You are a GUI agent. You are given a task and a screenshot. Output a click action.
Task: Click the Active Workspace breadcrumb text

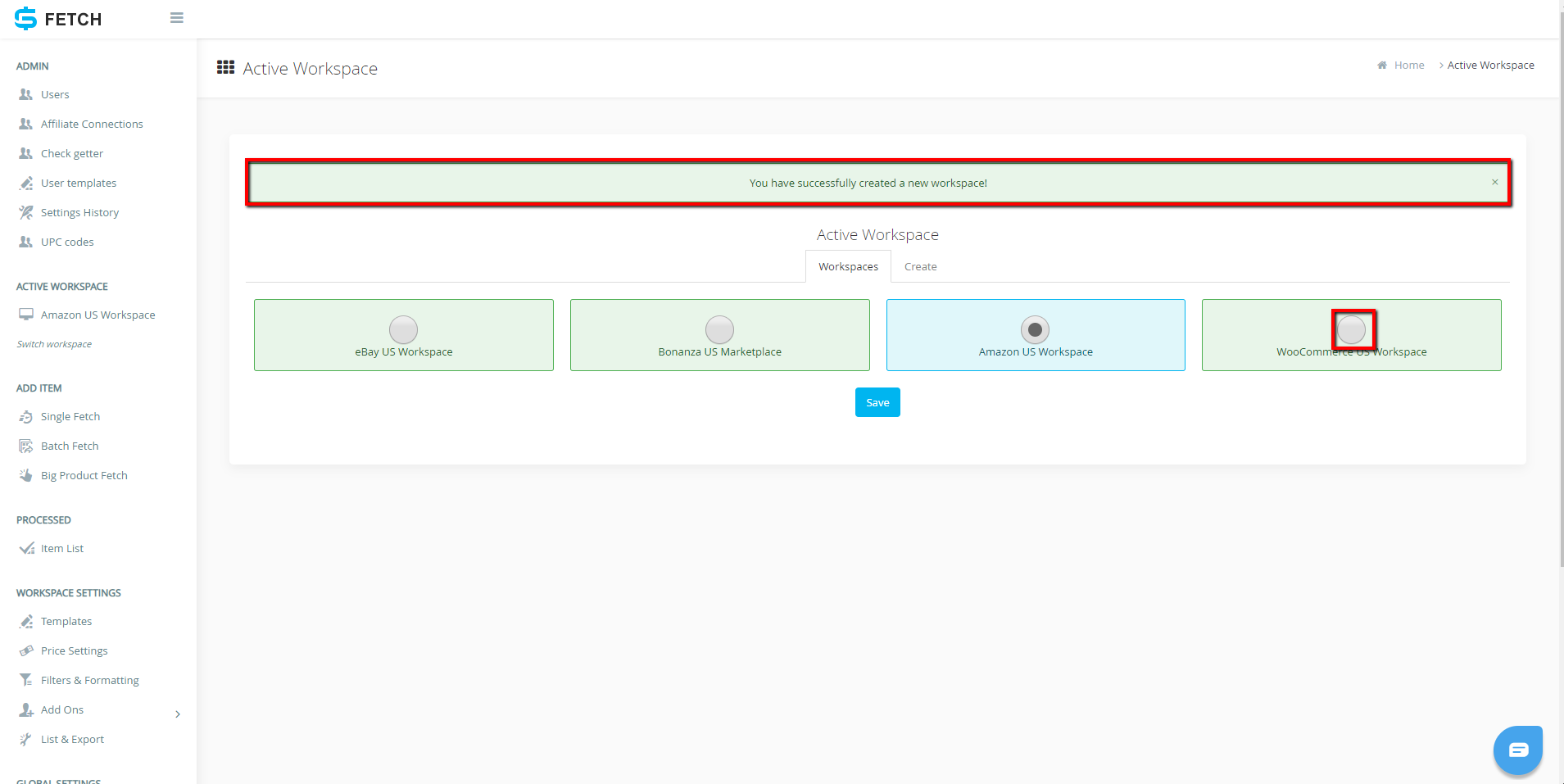point(1490,66)
